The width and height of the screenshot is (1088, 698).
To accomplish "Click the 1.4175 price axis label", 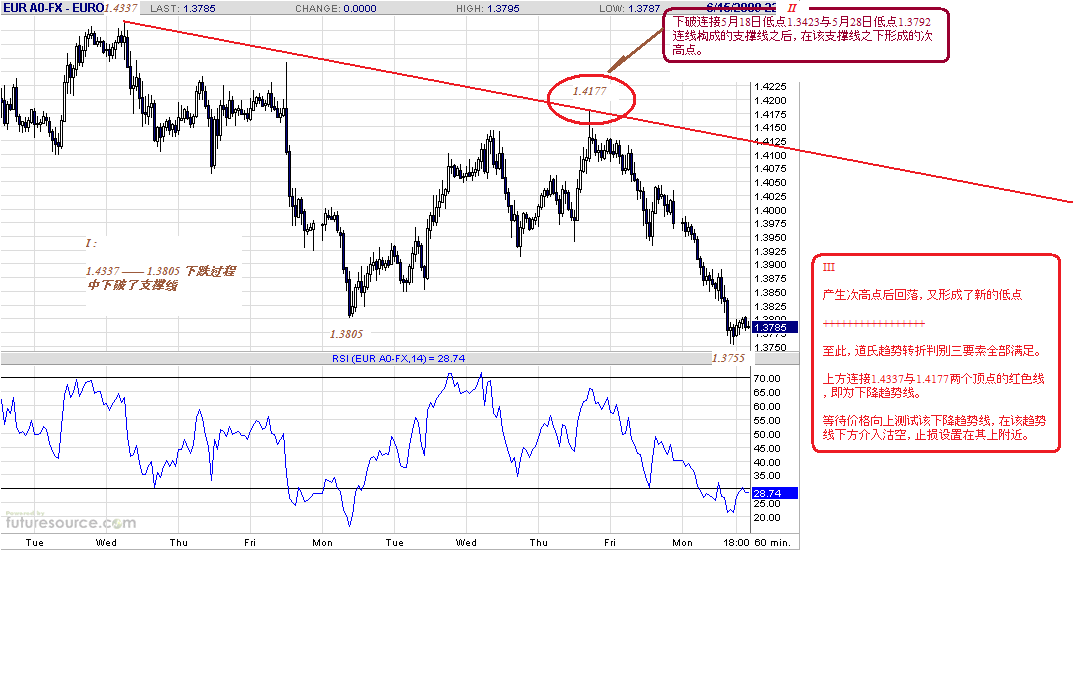I will pos(770,114).
